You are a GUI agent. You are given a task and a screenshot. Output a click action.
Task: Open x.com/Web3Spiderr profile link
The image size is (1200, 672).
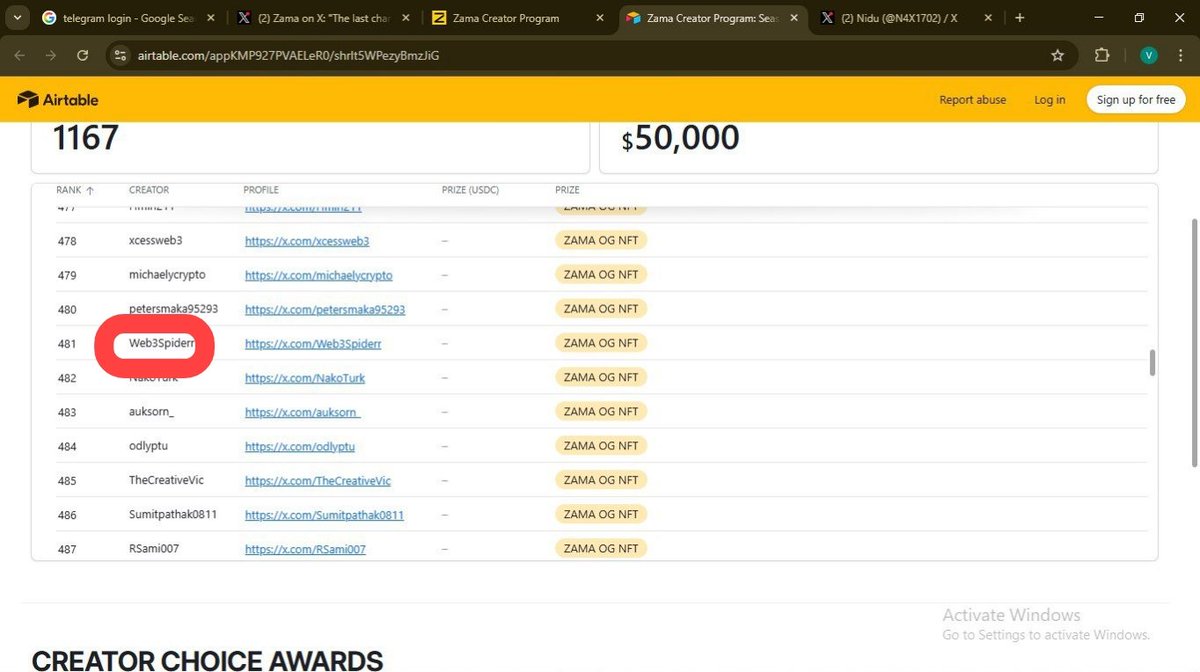point(313,344)
